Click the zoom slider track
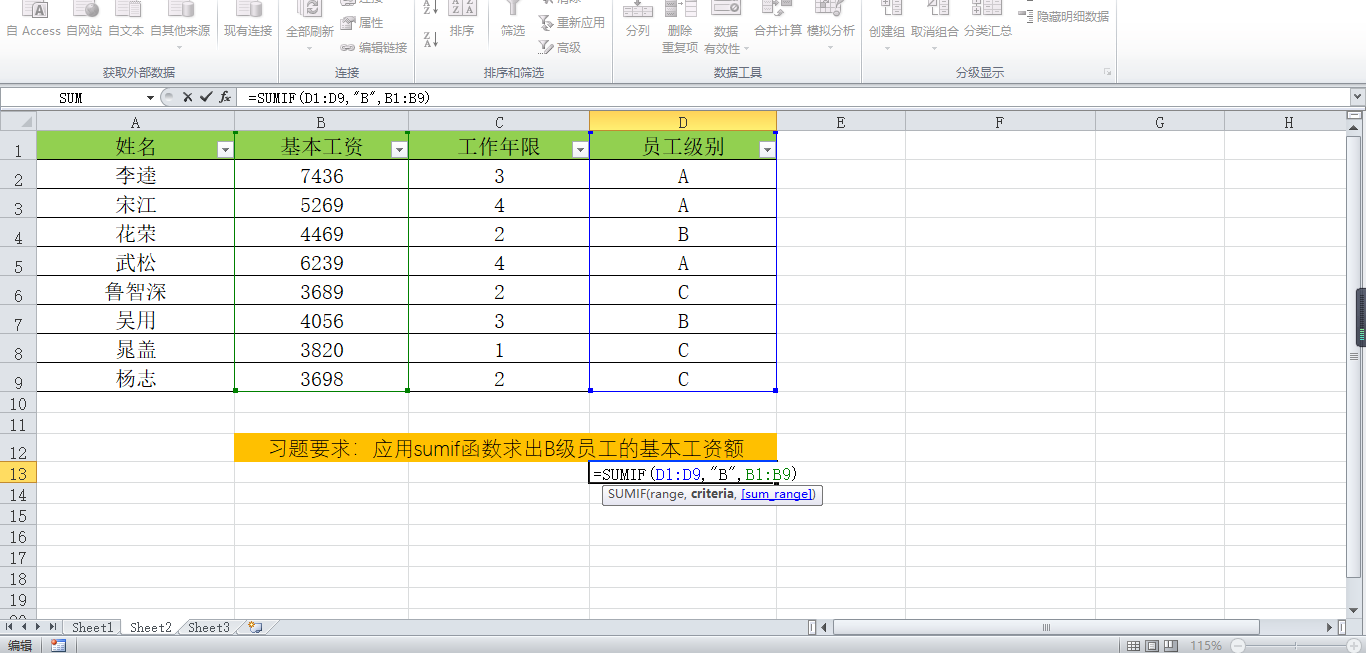Image resolution: width=1366 pixels, height=653 pixels. (1297, 646)
